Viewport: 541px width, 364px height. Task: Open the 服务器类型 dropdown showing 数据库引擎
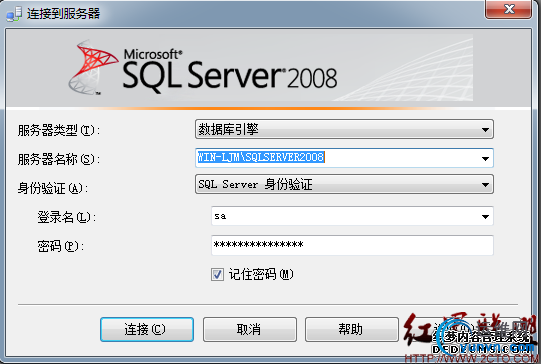[344, 129]
